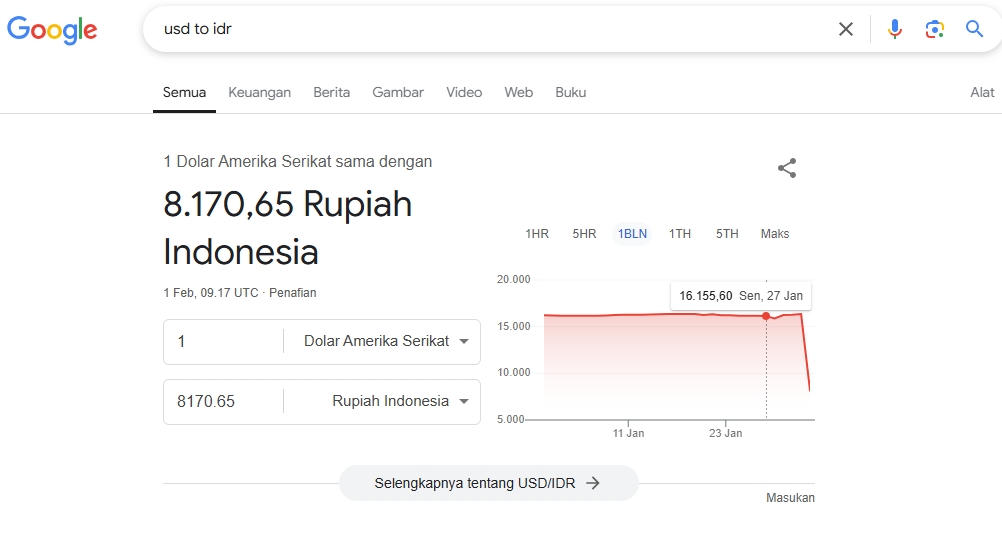This screenshot has width=1002, height=536.
Task: Click the Google logo
Action: 52,30
